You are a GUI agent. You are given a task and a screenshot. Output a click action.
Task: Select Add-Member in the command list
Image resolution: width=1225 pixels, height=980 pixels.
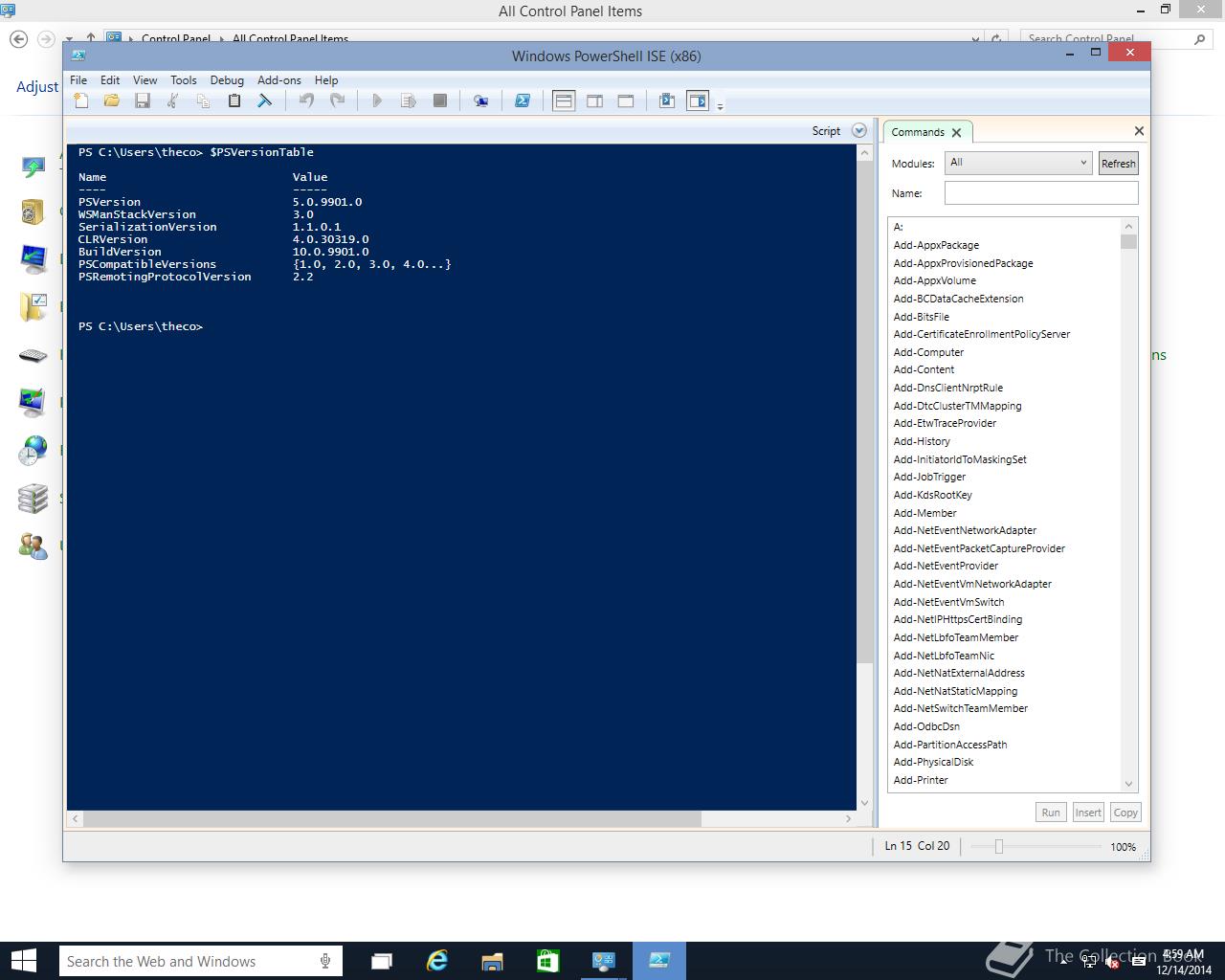(924, 513)
